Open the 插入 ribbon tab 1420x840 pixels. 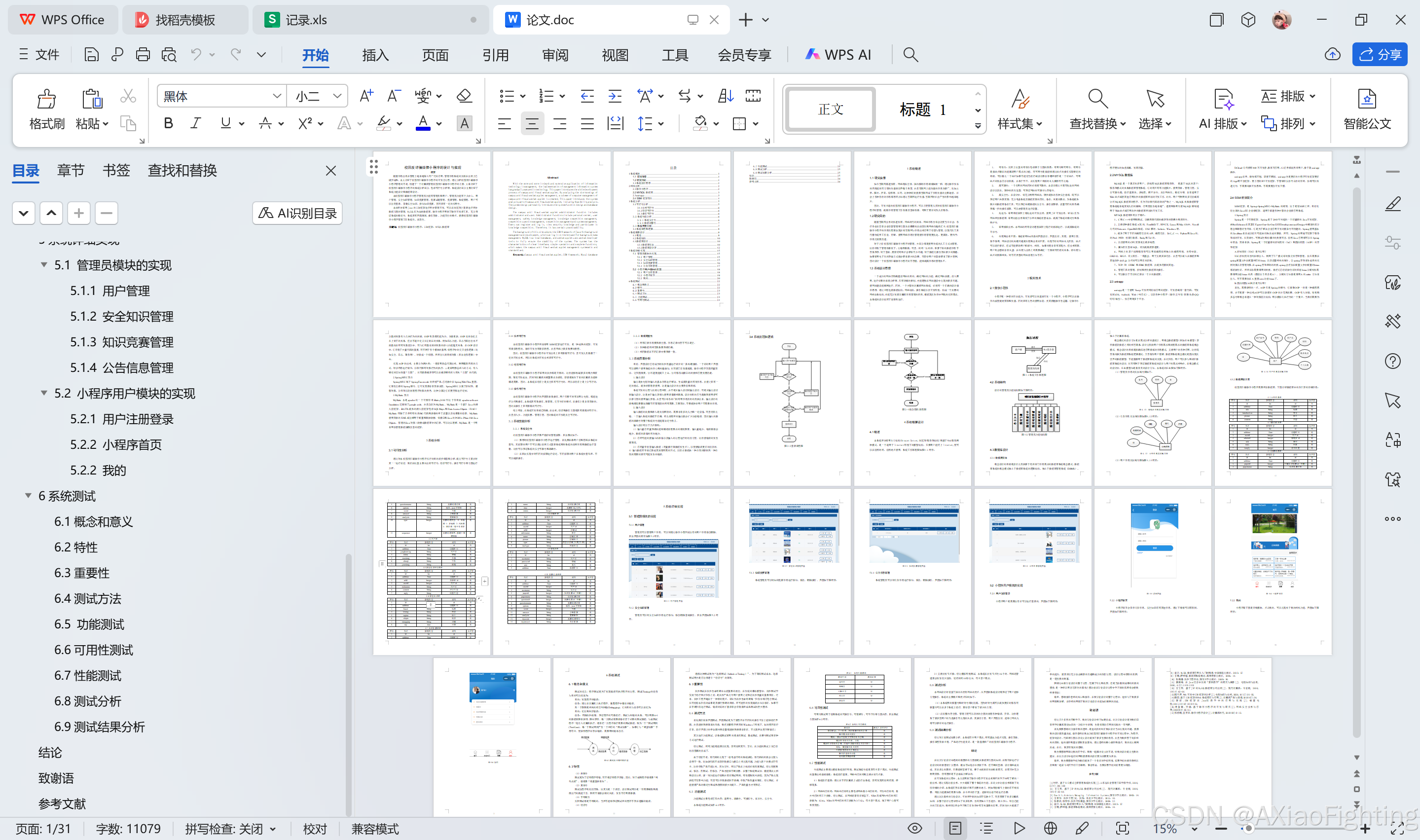[375, 55]
